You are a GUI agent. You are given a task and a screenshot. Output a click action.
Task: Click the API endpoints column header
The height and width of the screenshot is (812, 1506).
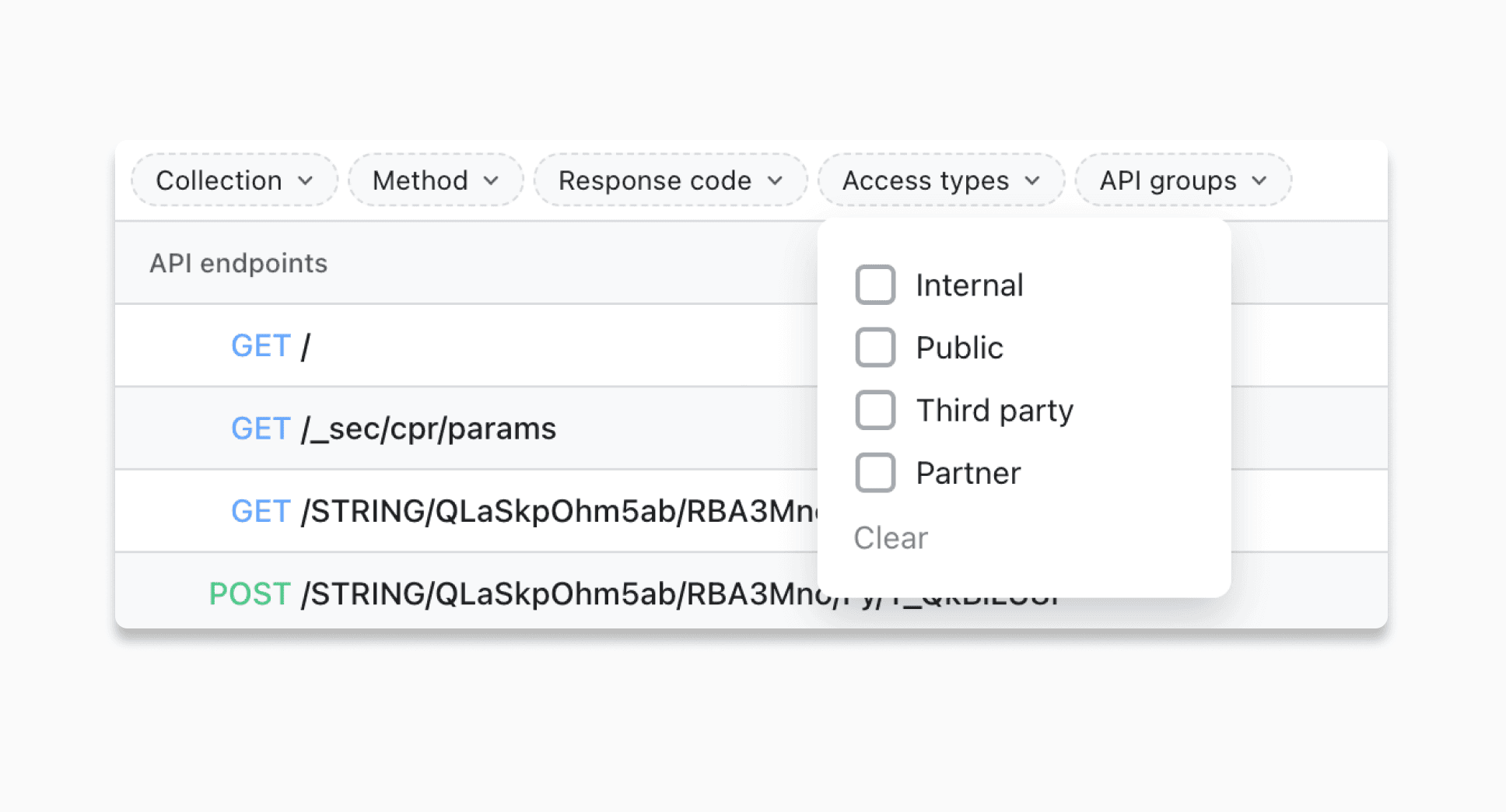point(237,263)
